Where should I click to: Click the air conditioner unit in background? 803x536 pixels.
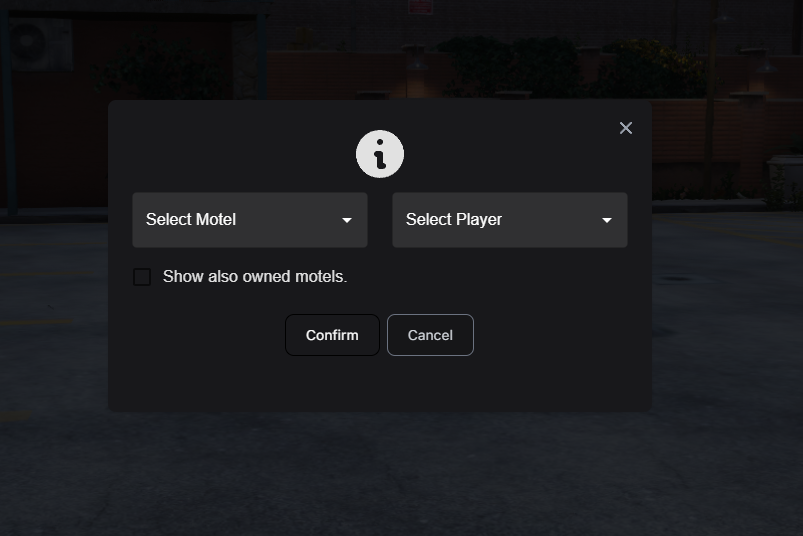tap(39, 43)
